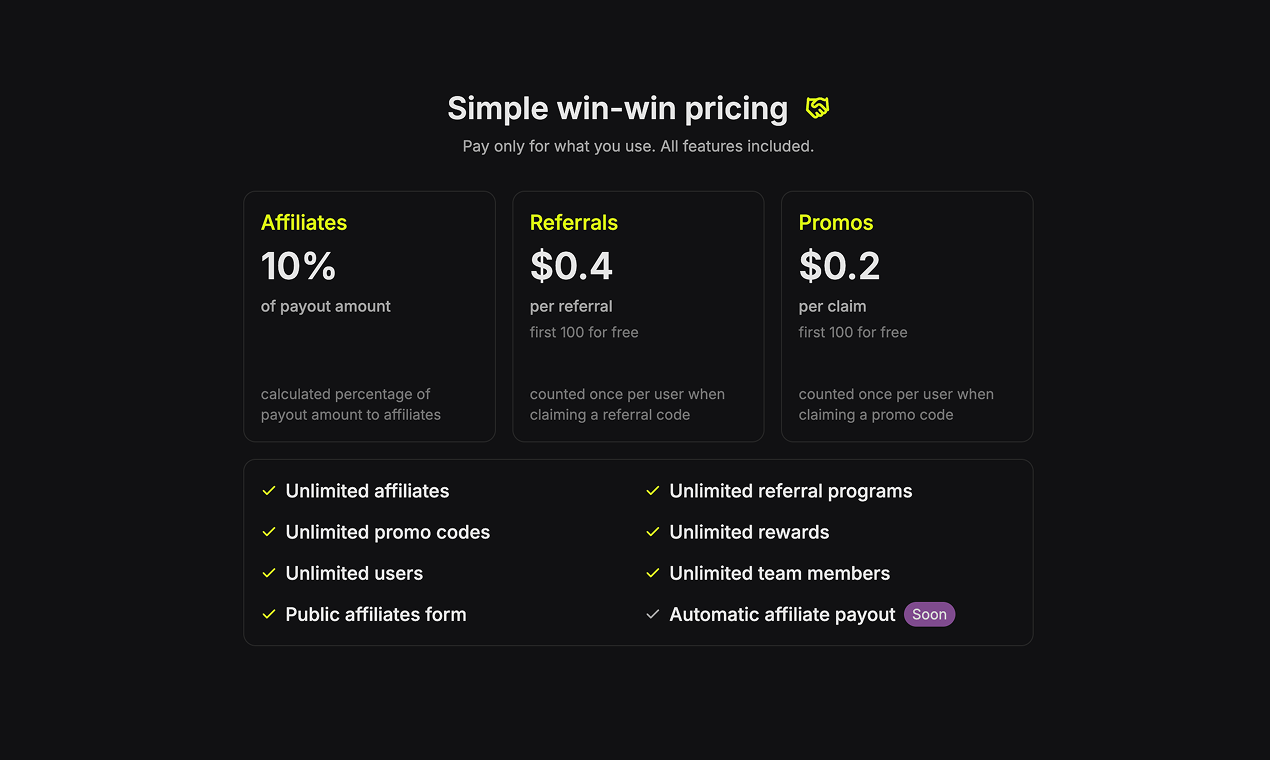Toggle the Public affiliates form checkmark
Image resolution: width=1270 pixels, height=760 pixels.
268,614
